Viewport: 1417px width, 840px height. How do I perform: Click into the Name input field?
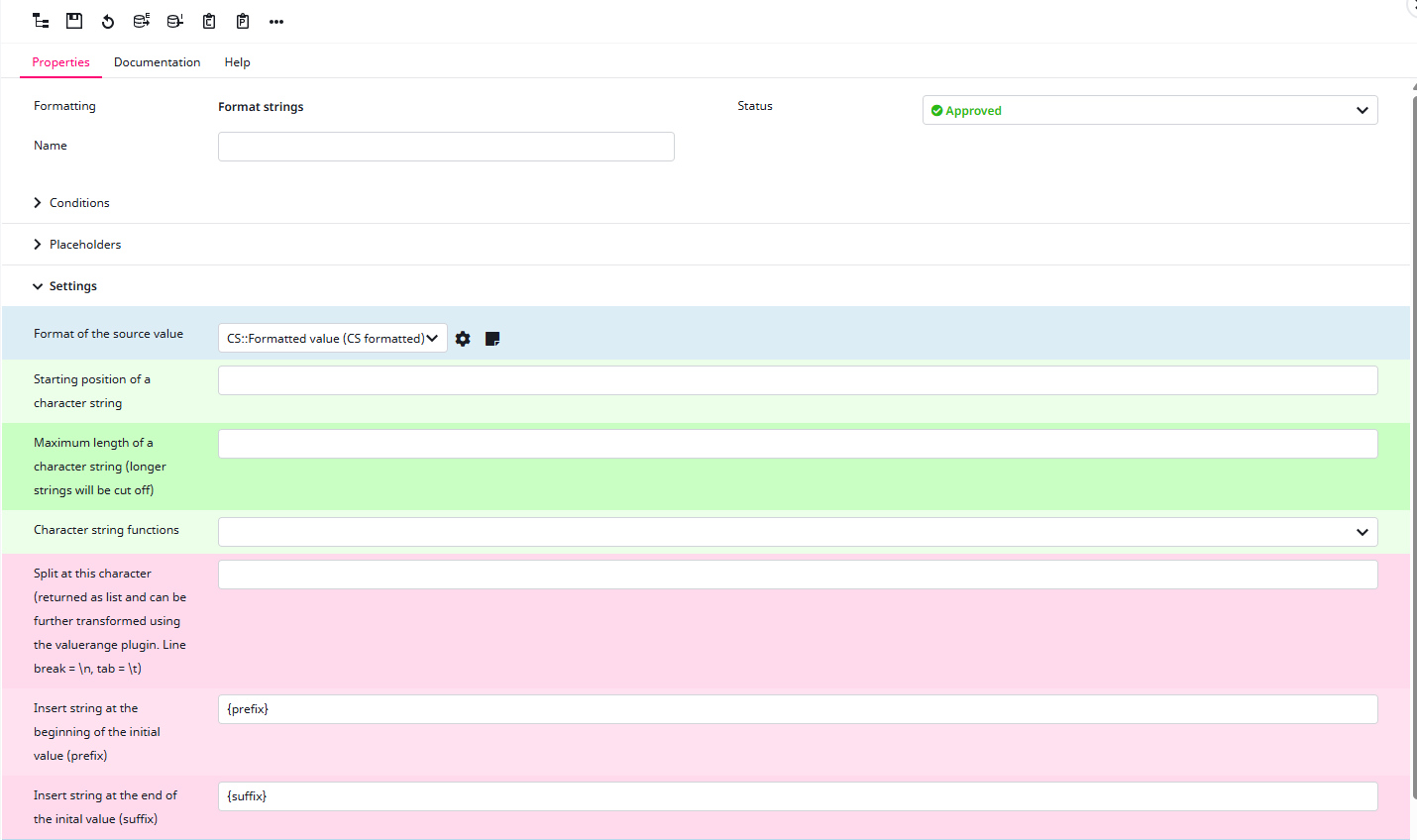pyautogui.click(x=446, y=147)
